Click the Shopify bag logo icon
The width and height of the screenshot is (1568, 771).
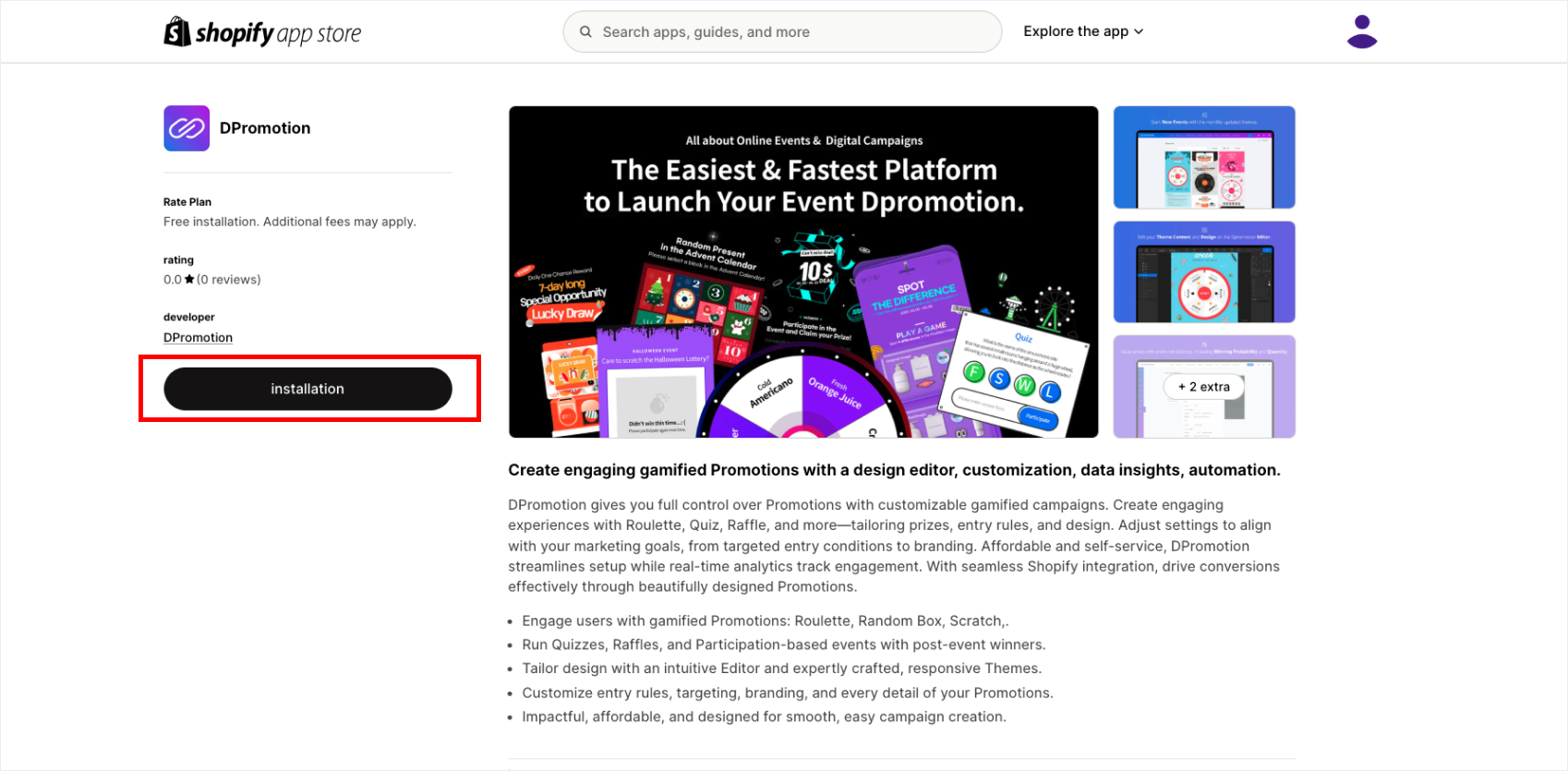coord(177,31)
